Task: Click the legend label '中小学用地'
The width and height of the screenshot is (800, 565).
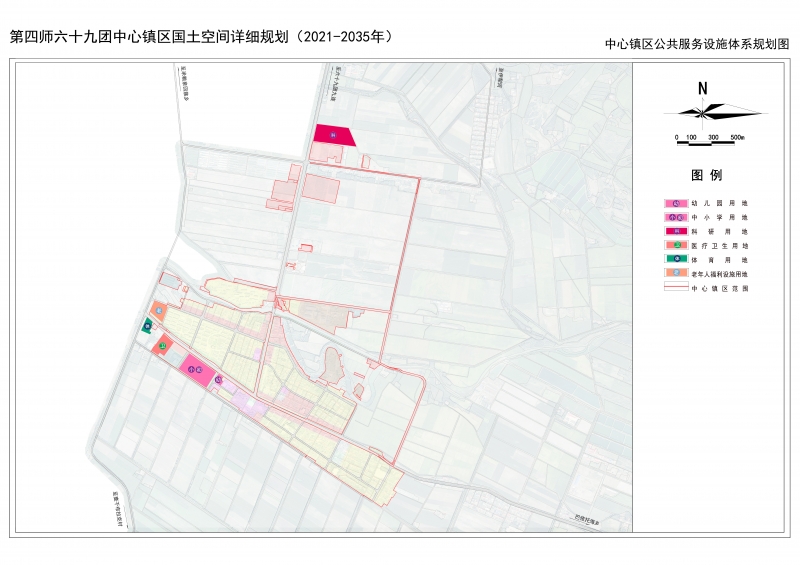Action: coord(719,217)
